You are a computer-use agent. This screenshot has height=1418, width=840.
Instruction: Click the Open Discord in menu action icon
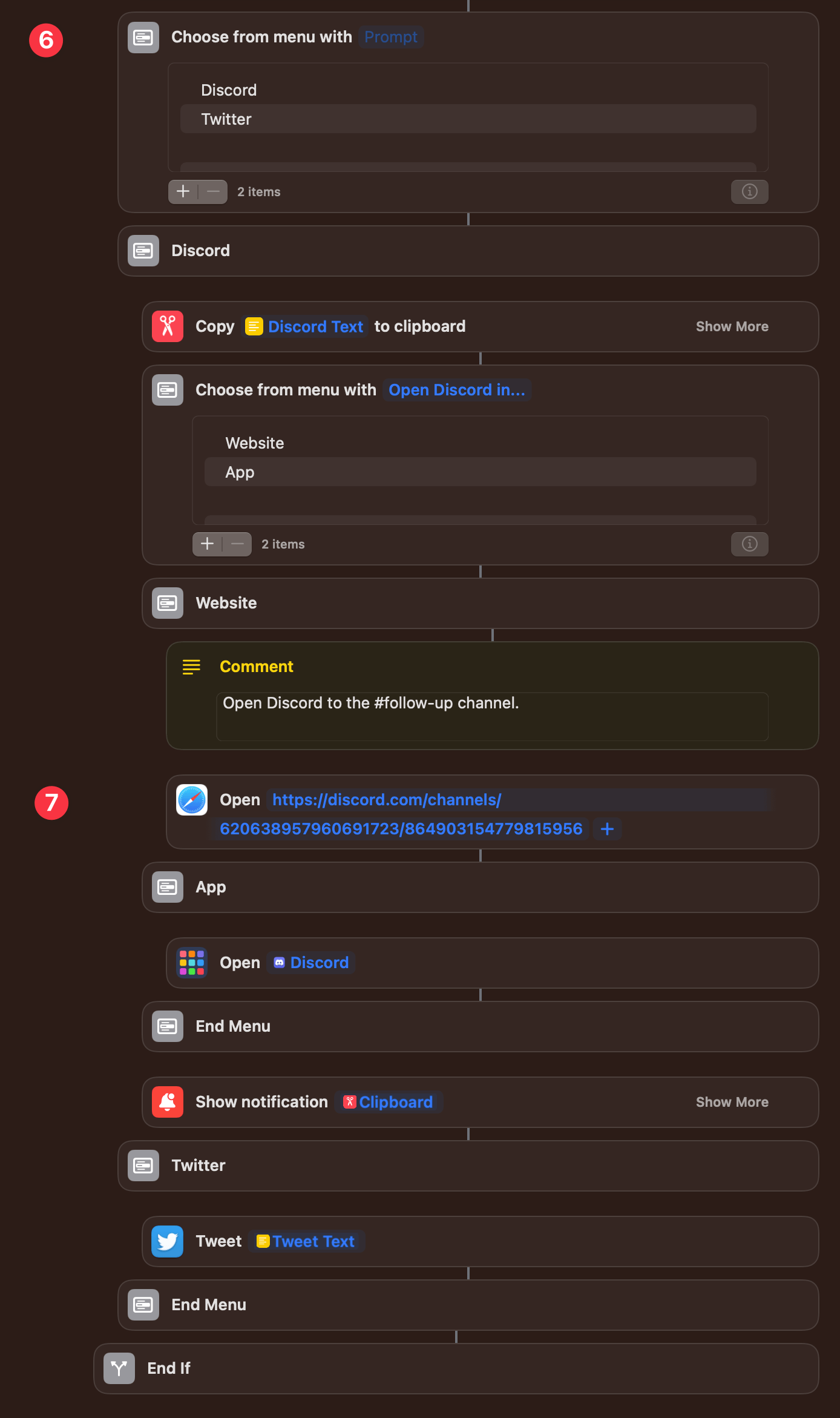coord(168,390)
